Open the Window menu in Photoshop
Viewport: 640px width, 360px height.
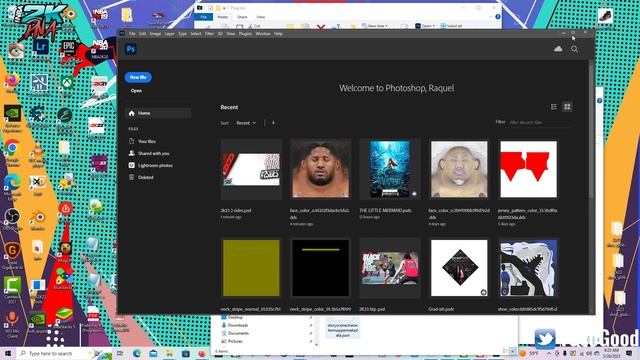click(x=263, y=34)
